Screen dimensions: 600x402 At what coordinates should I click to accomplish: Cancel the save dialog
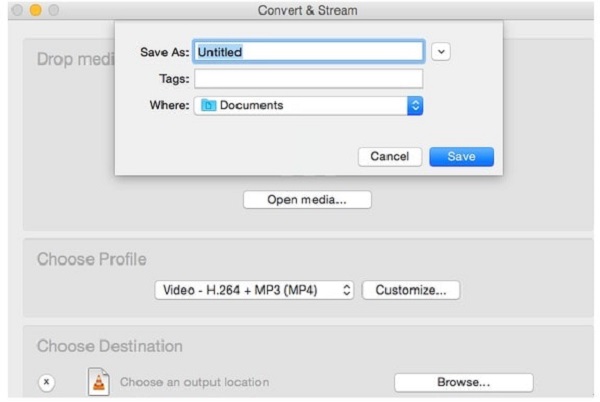pos(390,157)
